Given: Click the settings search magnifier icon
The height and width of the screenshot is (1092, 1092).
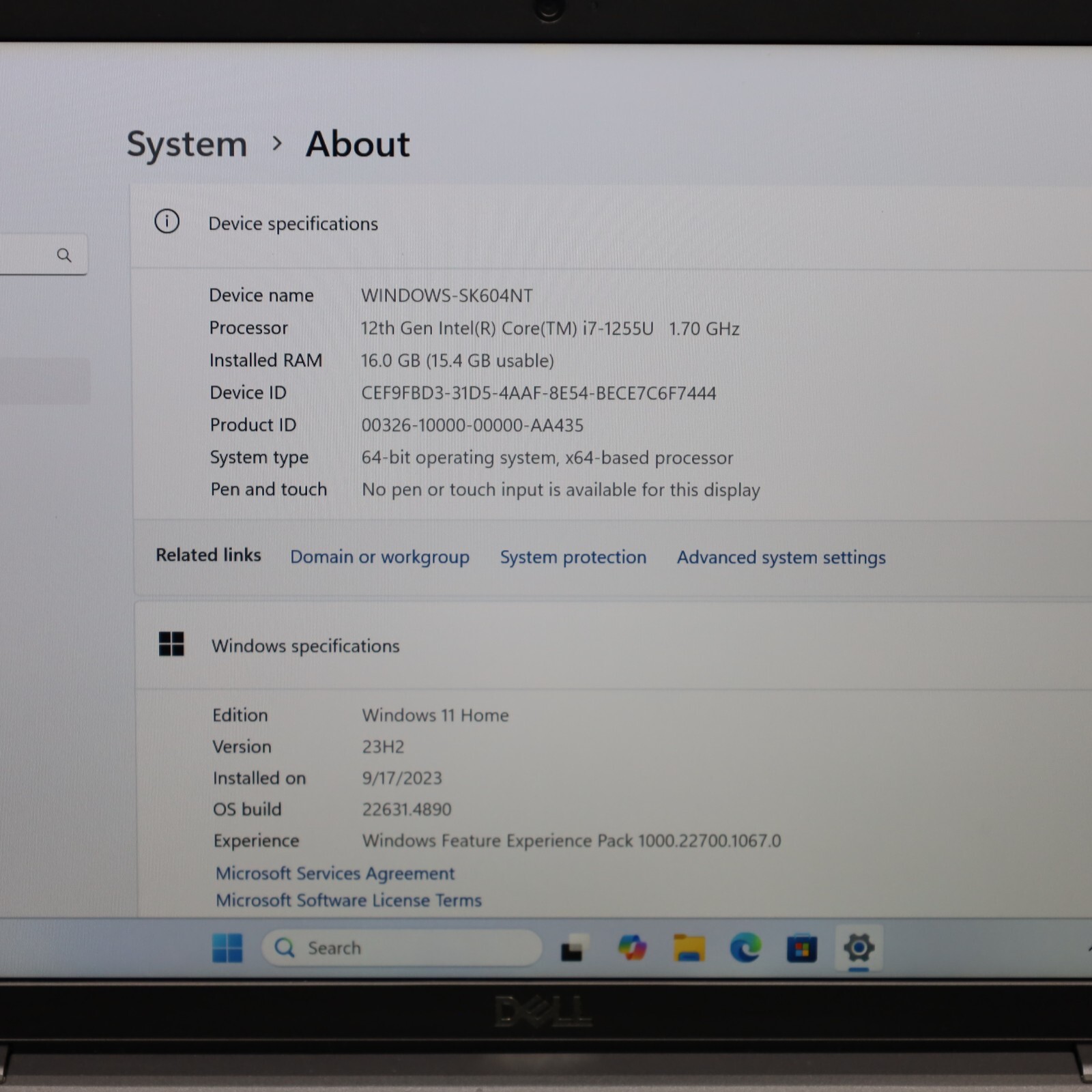Looking at the screenshot, I should click(x=64, y=255).
